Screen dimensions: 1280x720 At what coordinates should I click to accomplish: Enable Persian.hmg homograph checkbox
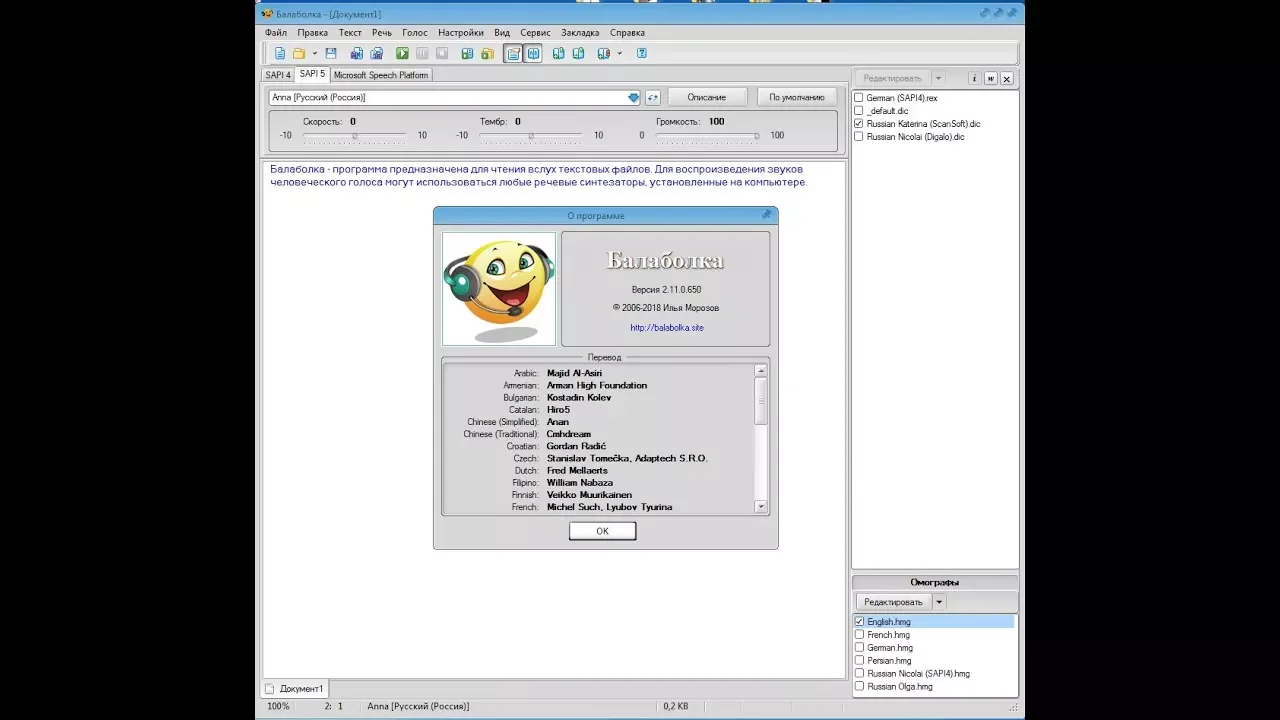[859, 661]
